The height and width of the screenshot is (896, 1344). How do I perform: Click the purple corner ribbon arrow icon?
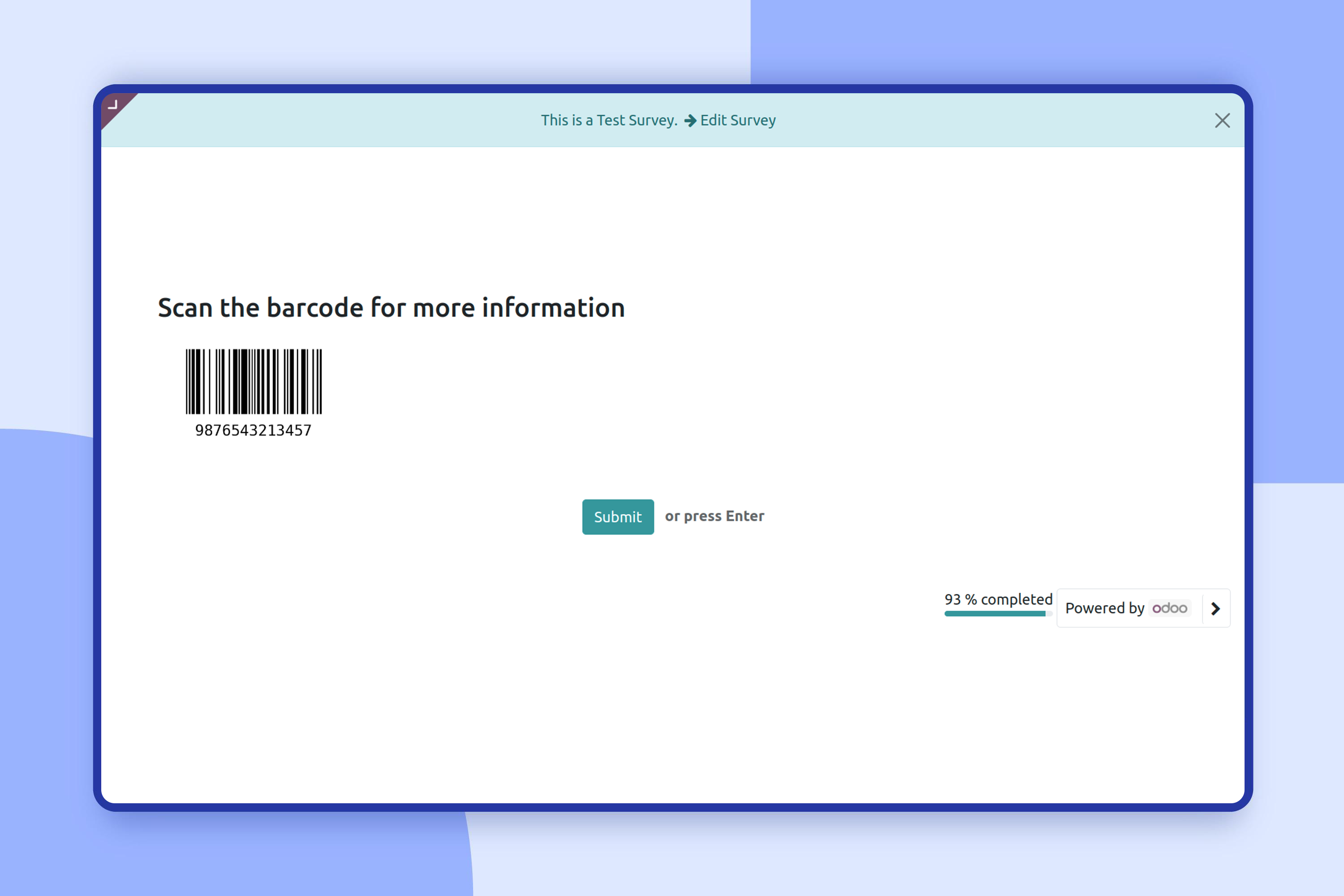click(x=113, y=105)
